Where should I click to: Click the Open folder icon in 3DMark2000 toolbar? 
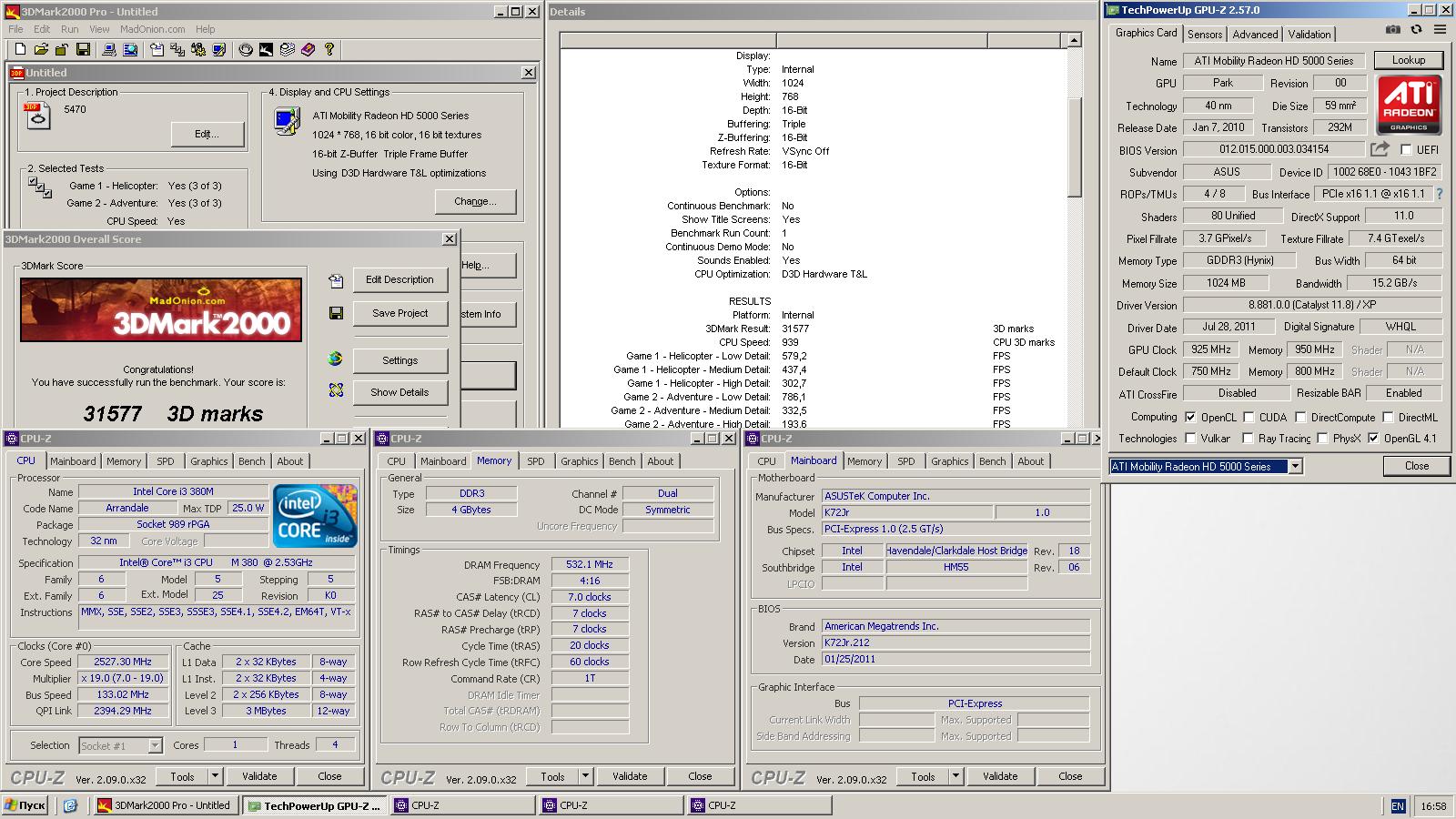(x=41, y=49)
